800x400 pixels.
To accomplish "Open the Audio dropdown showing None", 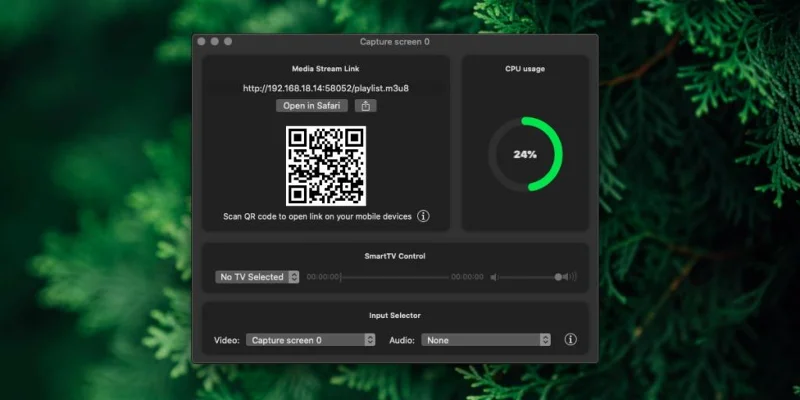I will [486, 340].
